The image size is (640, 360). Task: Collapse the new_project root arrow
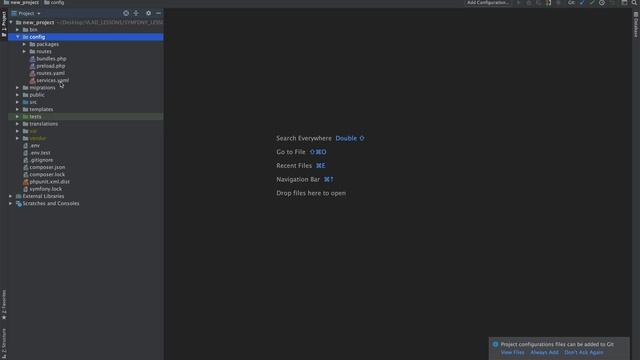coord(11,22)
